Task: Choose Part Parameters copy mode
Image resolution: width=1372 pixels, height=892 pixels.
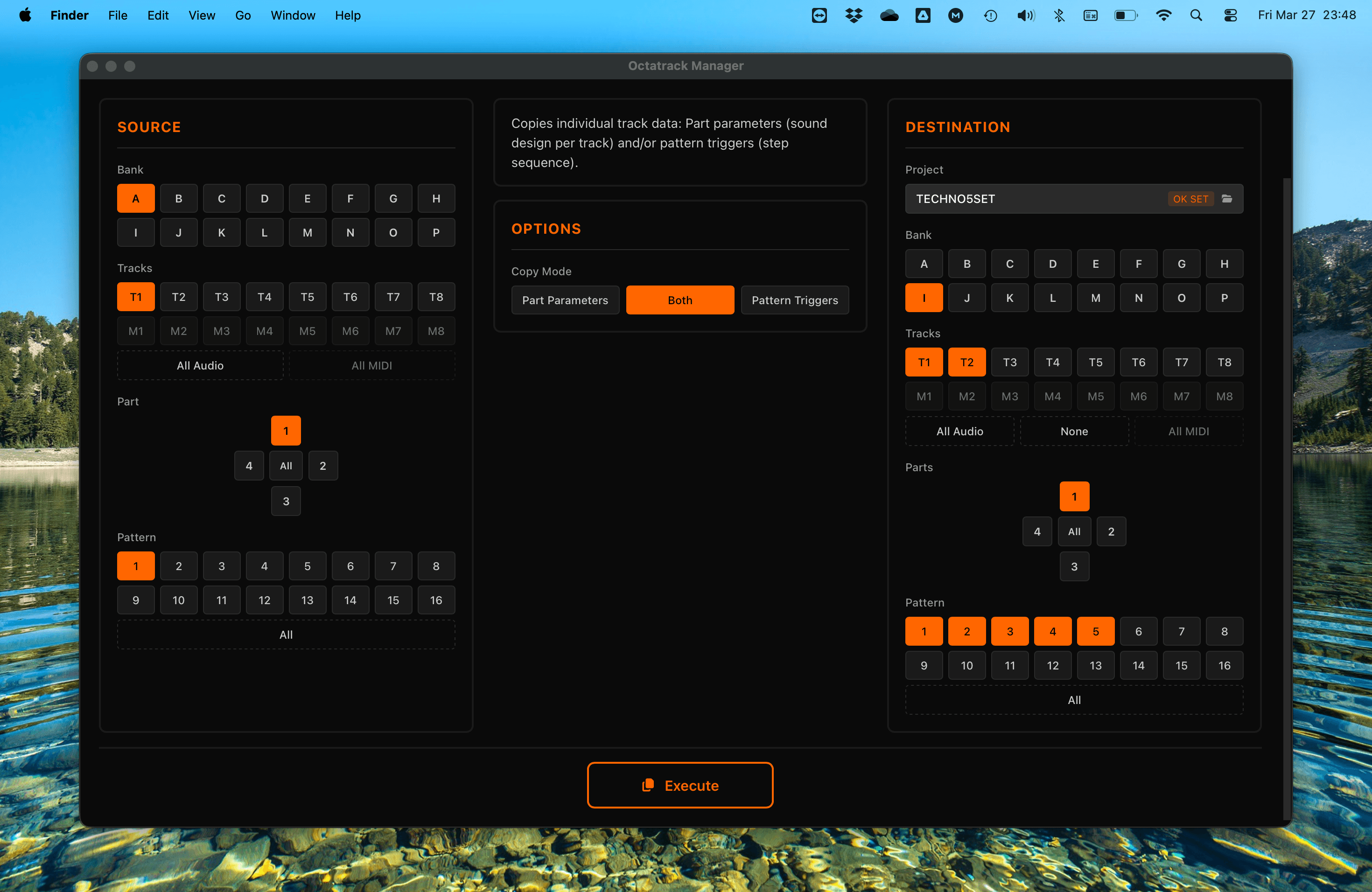Action: pyautogui.click(x=565, y=300)
